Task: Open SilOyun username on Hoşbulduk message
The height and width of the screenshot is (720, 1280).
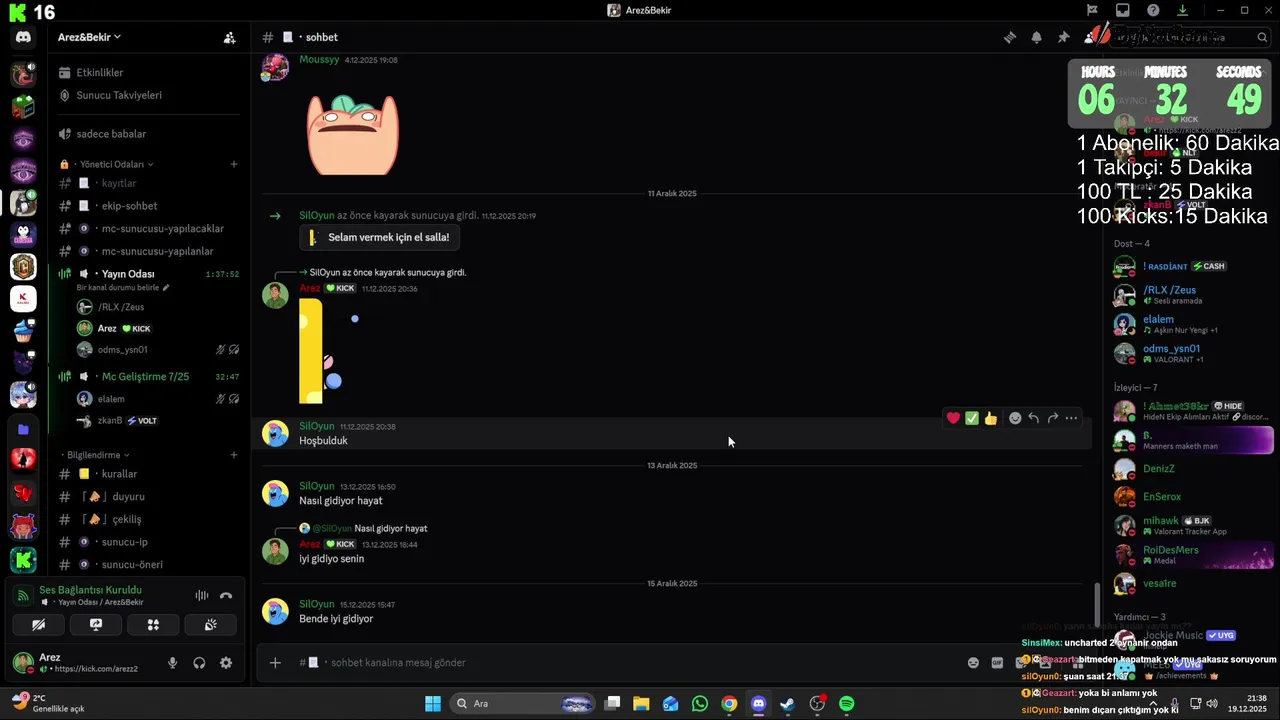Action: coord(317,426)
